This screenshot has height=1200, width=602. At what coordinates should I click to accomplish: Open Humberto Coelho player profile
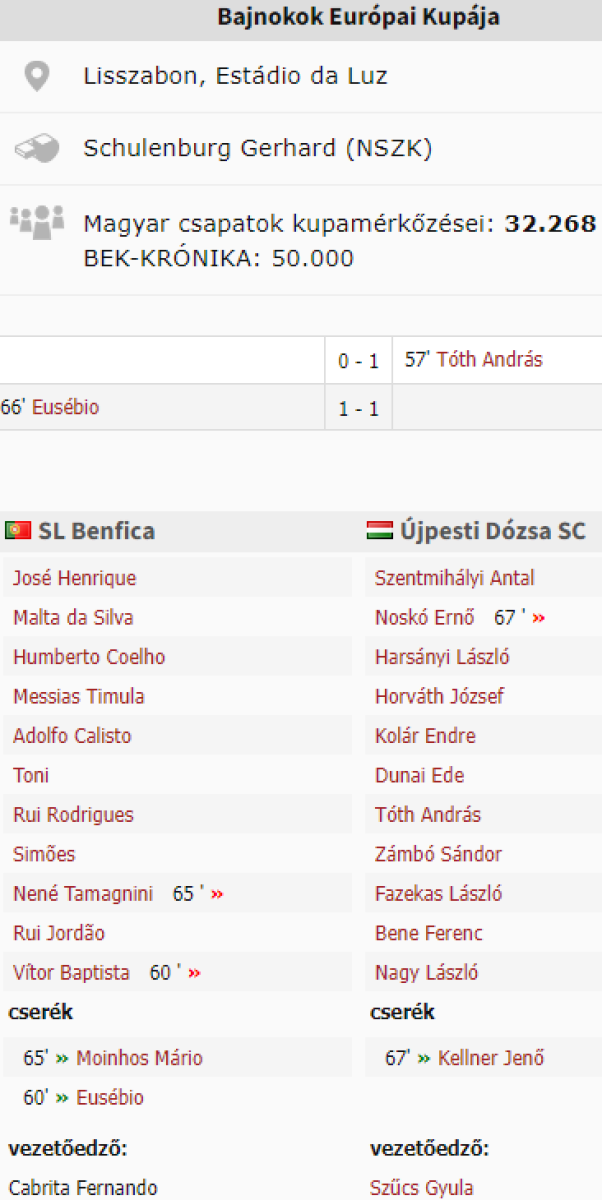coord(89,657)
